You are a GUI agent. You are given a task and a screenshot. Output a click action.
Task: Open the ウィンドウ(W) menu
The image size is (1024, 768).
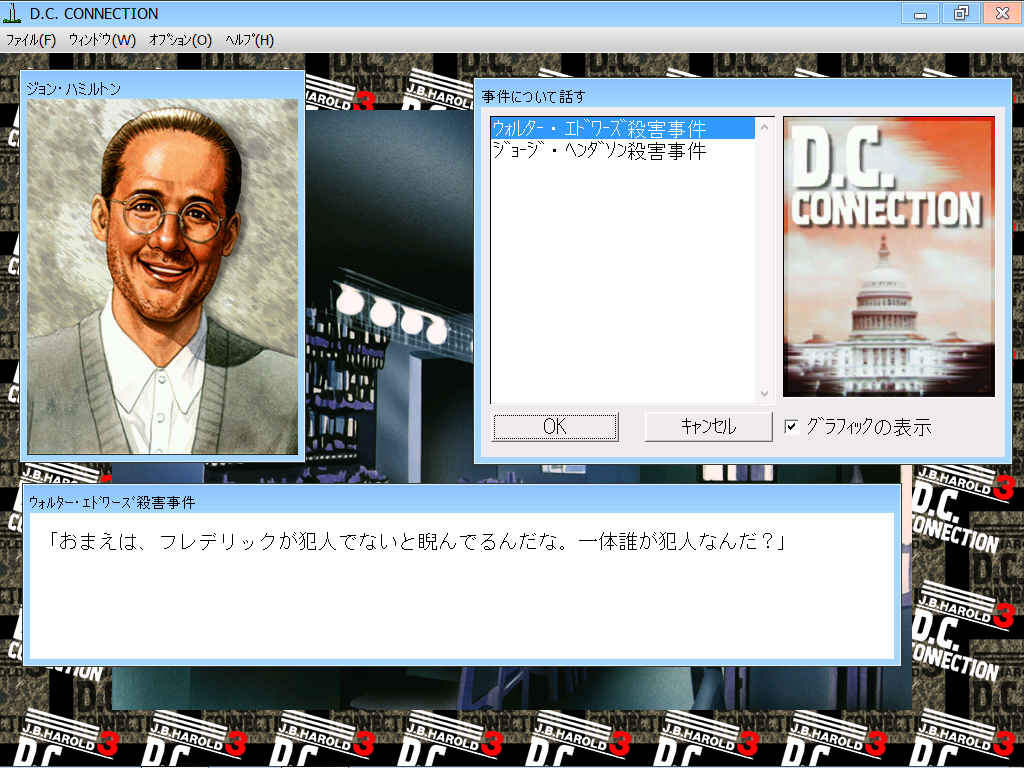click(x=103, y=40)
